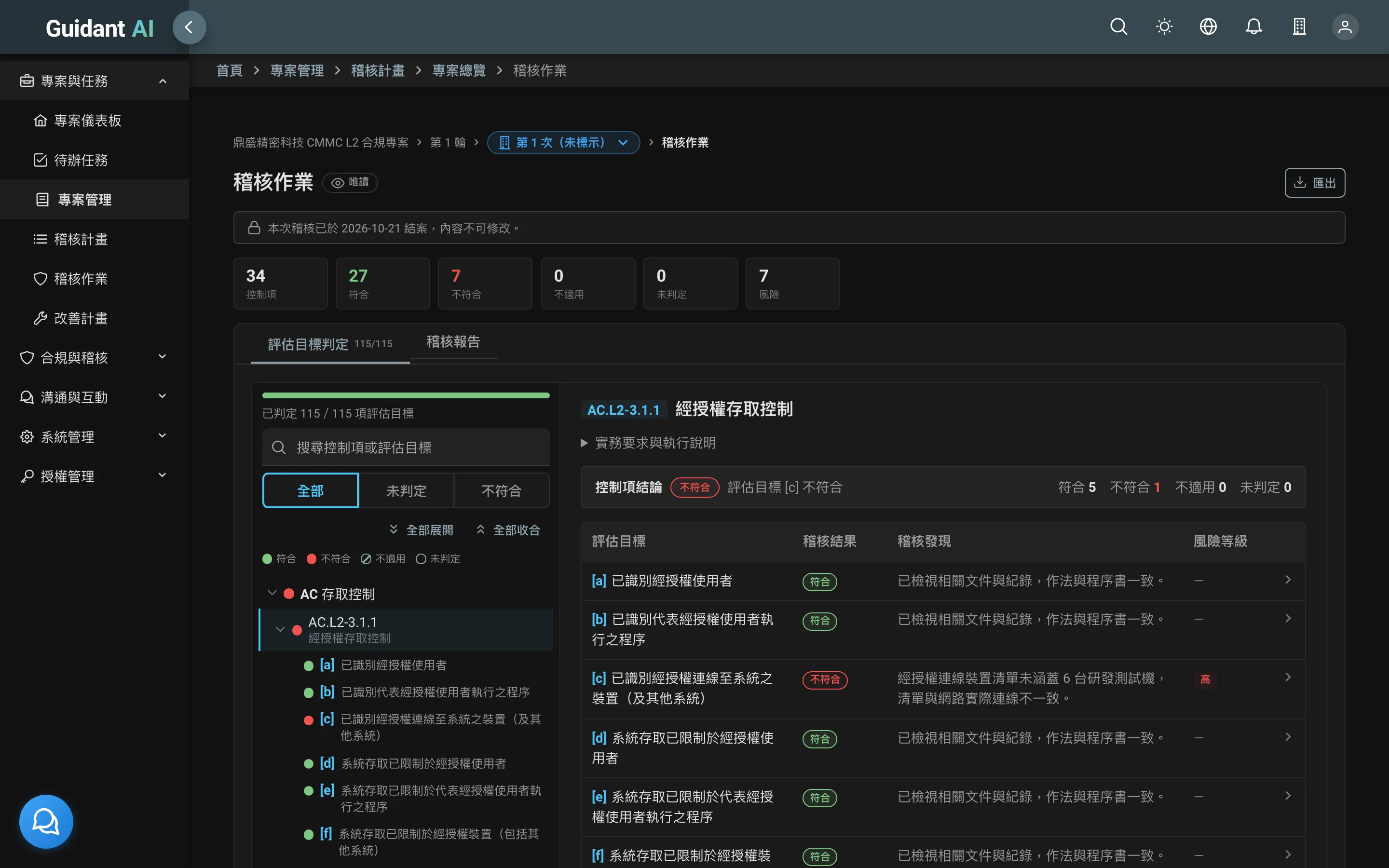Screen dimensions: 1389x868
Task: Open 待辦任務 in sidebar
Action: 95,160
